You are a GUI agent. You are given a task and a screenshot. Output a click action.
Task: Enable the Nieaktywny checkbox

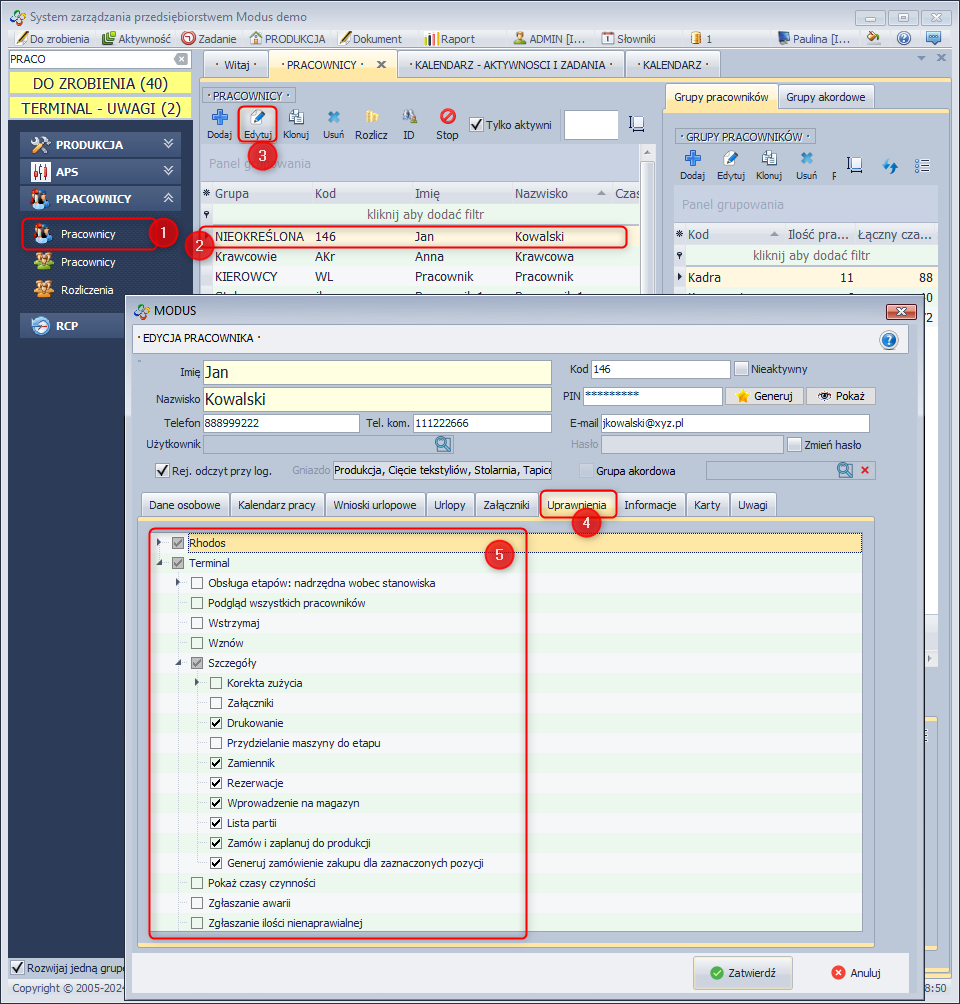pyautogui.click(x=742, y=369)
